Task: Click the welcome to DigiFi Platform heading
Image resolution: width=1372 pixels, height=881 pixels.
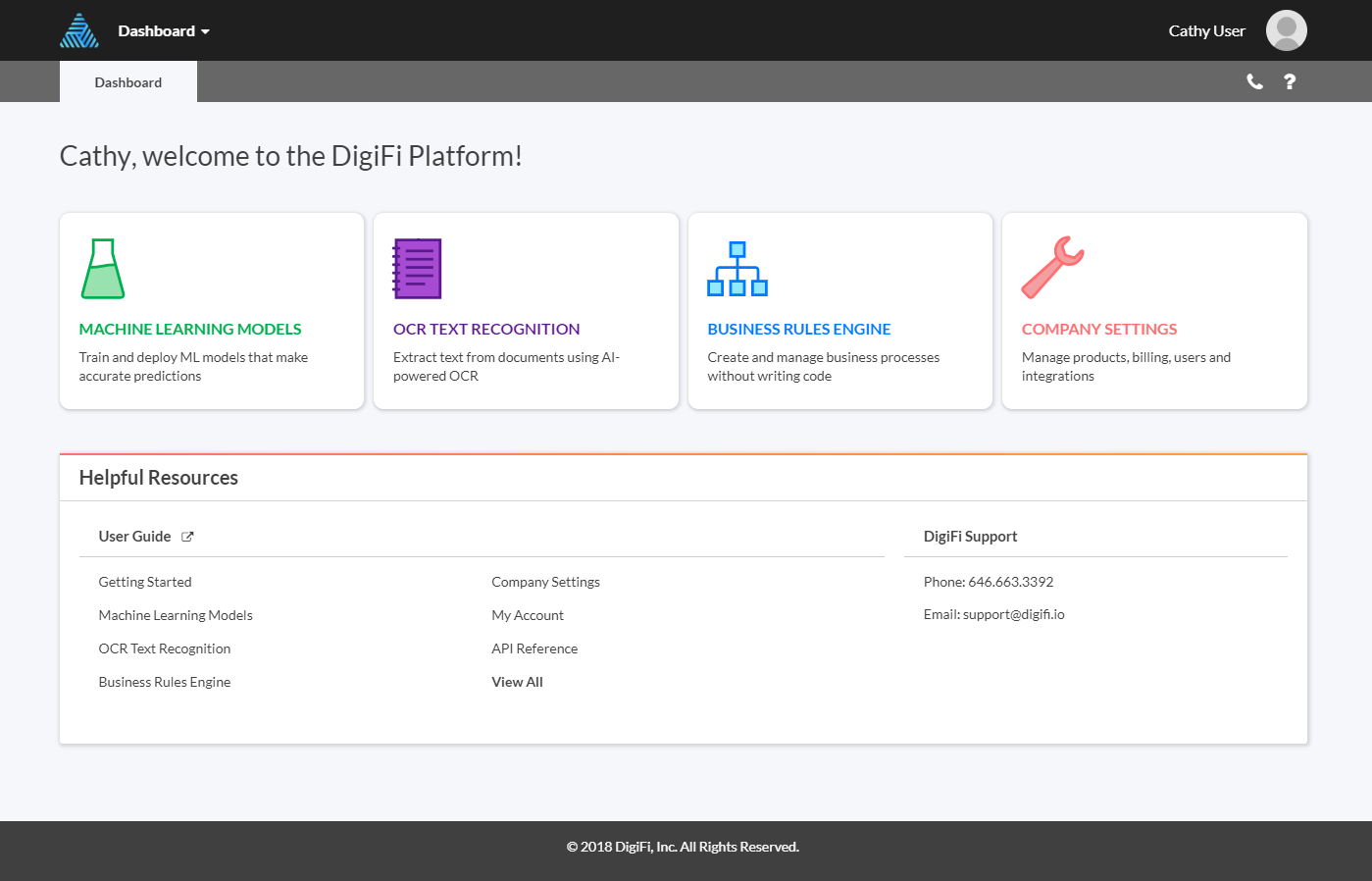Action: (x=291, y=156)
